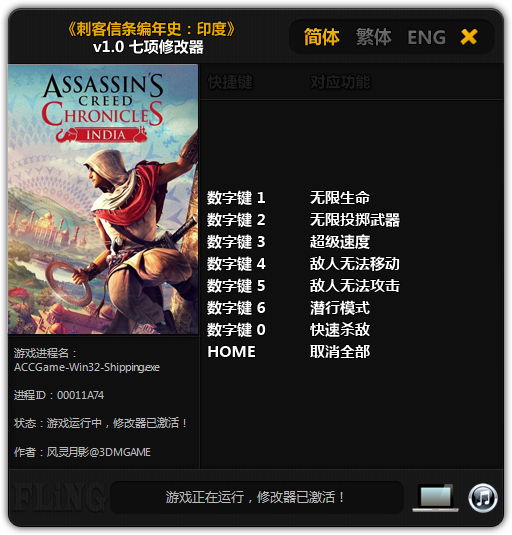Enable 超级速度 option
This screenshot has height=535, width=512.
[x=339, y=242]
